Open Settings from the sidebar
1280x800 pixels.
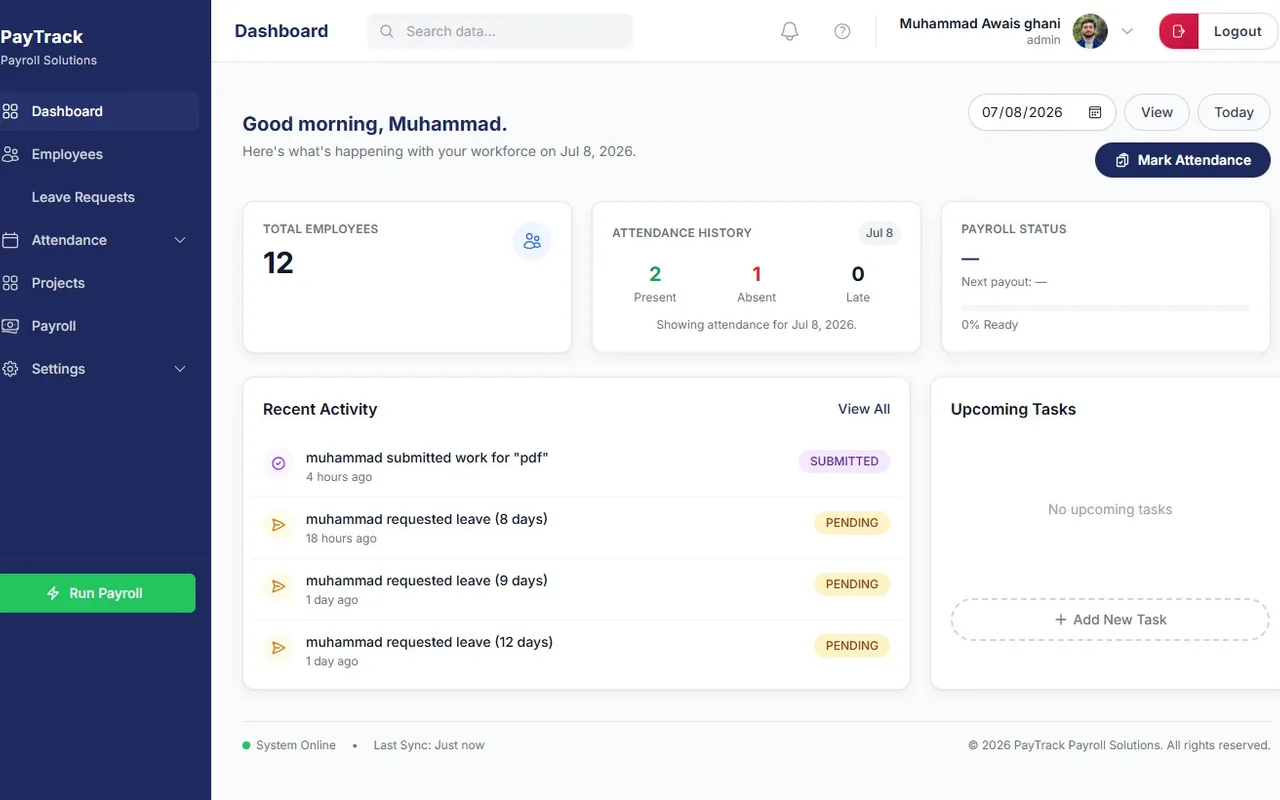pos(97,369)
